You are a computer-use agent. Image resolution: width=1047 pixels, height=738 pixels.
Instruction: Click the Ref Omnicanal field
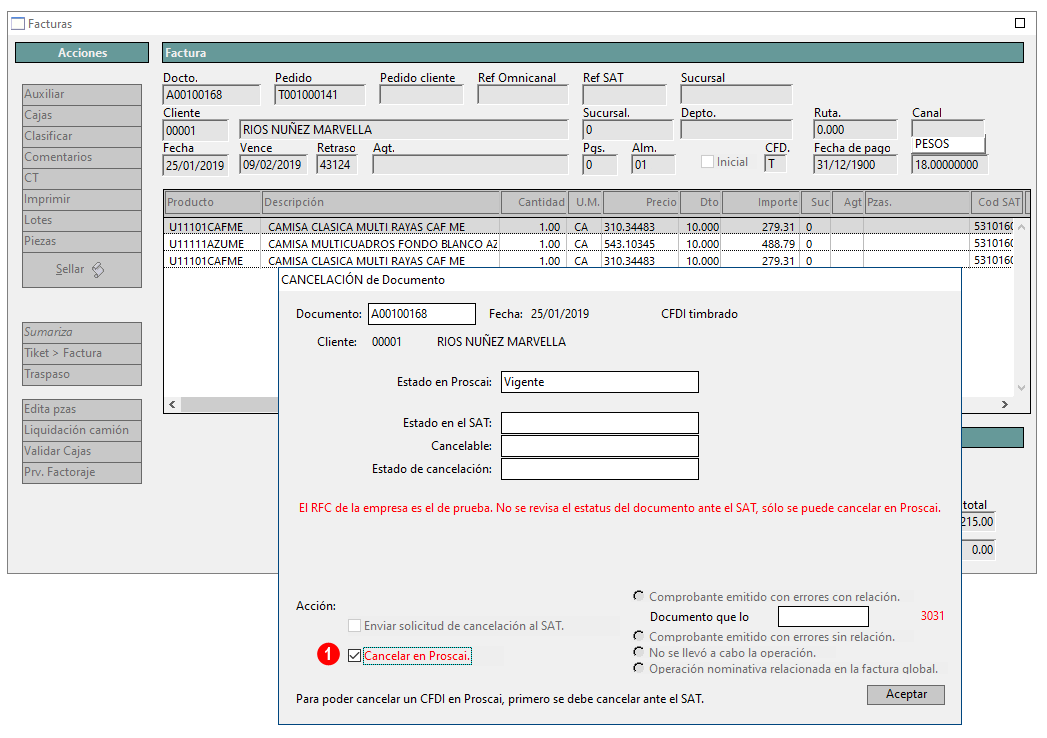click(522, 95)
